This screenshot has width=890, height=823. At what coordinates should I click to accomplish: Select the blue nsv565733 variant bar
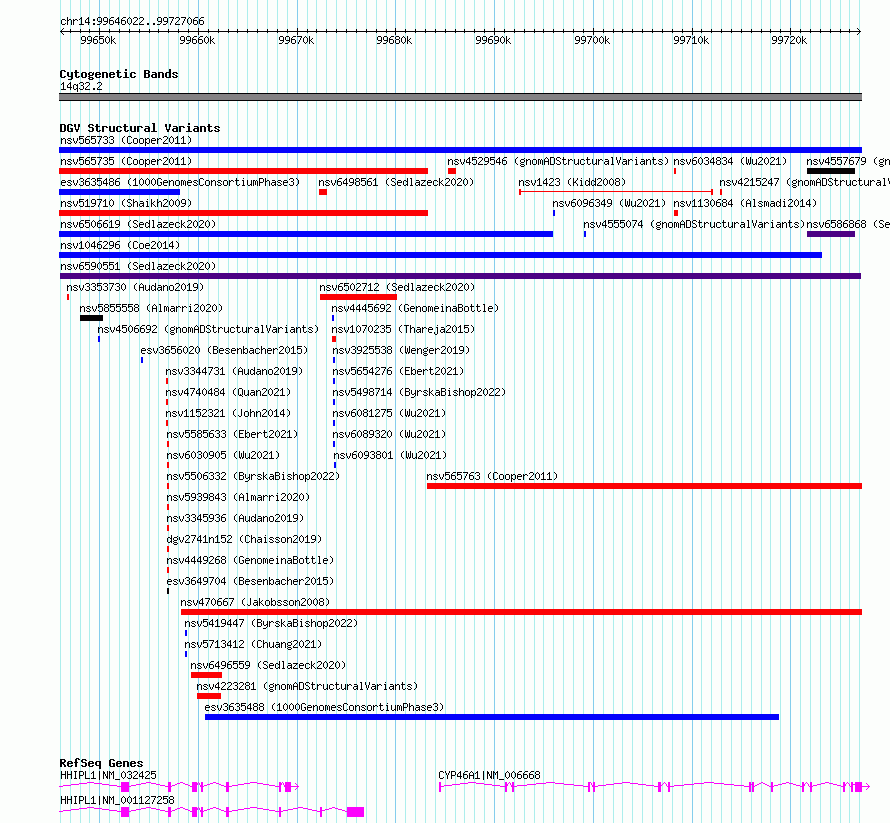tap(460, 150)
